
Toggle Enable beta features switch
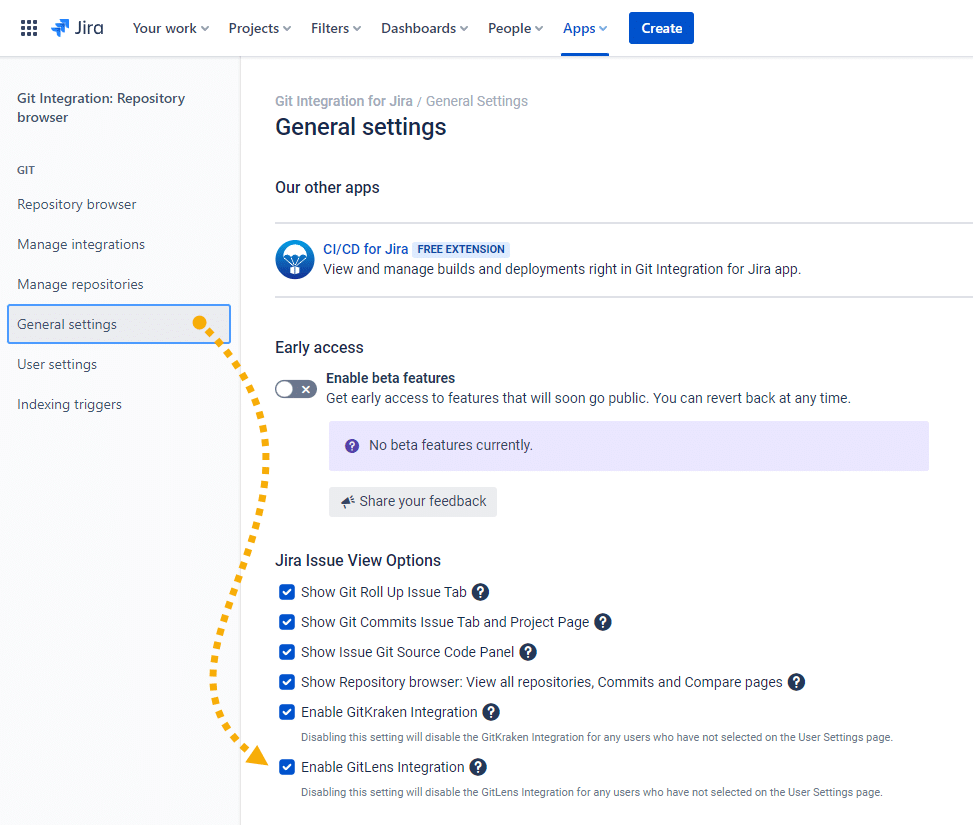pyautogui.click(x=296, y=389)
